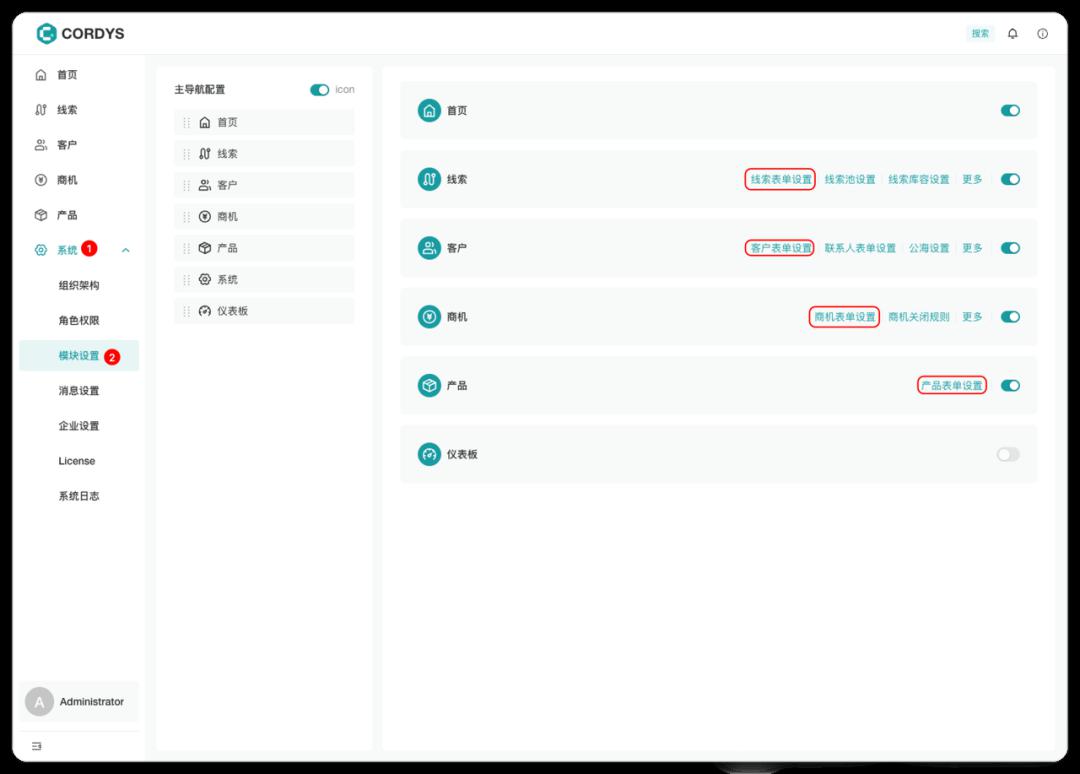The image size is (1080, 774).
Task: Click the notification bell icon
Action: tap(1012, 34)
